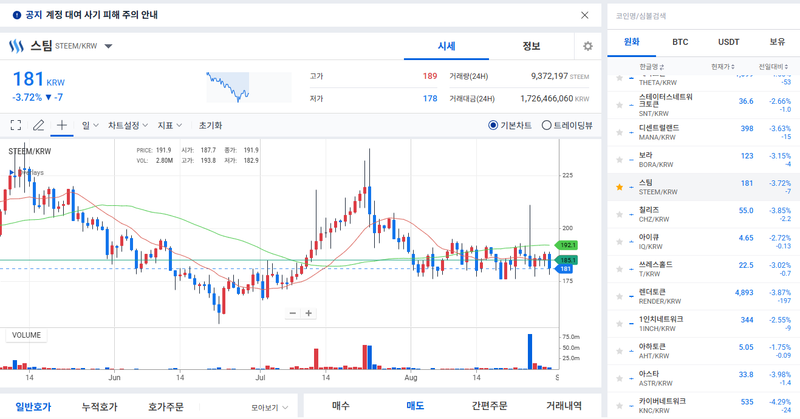
Task: Select the 칠리즈 CHZ/KRW row
Action: 704,214
